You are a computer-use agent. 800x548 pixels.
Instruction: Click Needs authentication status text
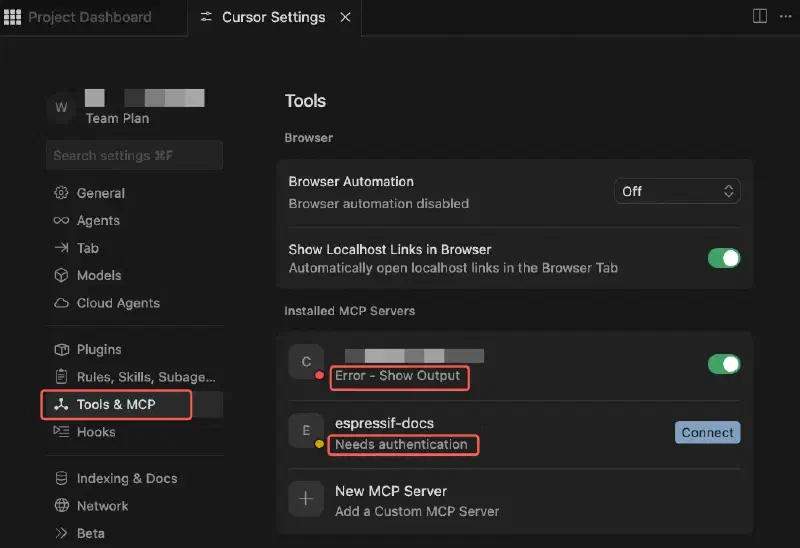pos(401,444)
